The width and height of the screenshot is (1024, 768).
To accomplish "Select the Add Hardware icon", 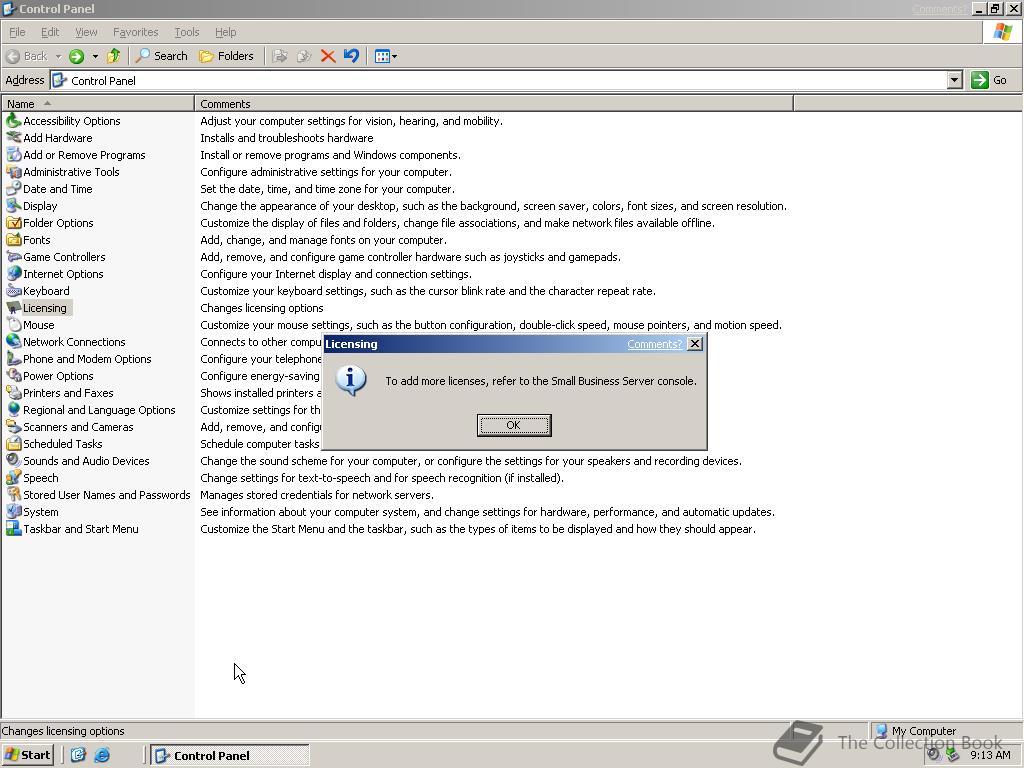I will pyautogui.click(x=13, y=138).
